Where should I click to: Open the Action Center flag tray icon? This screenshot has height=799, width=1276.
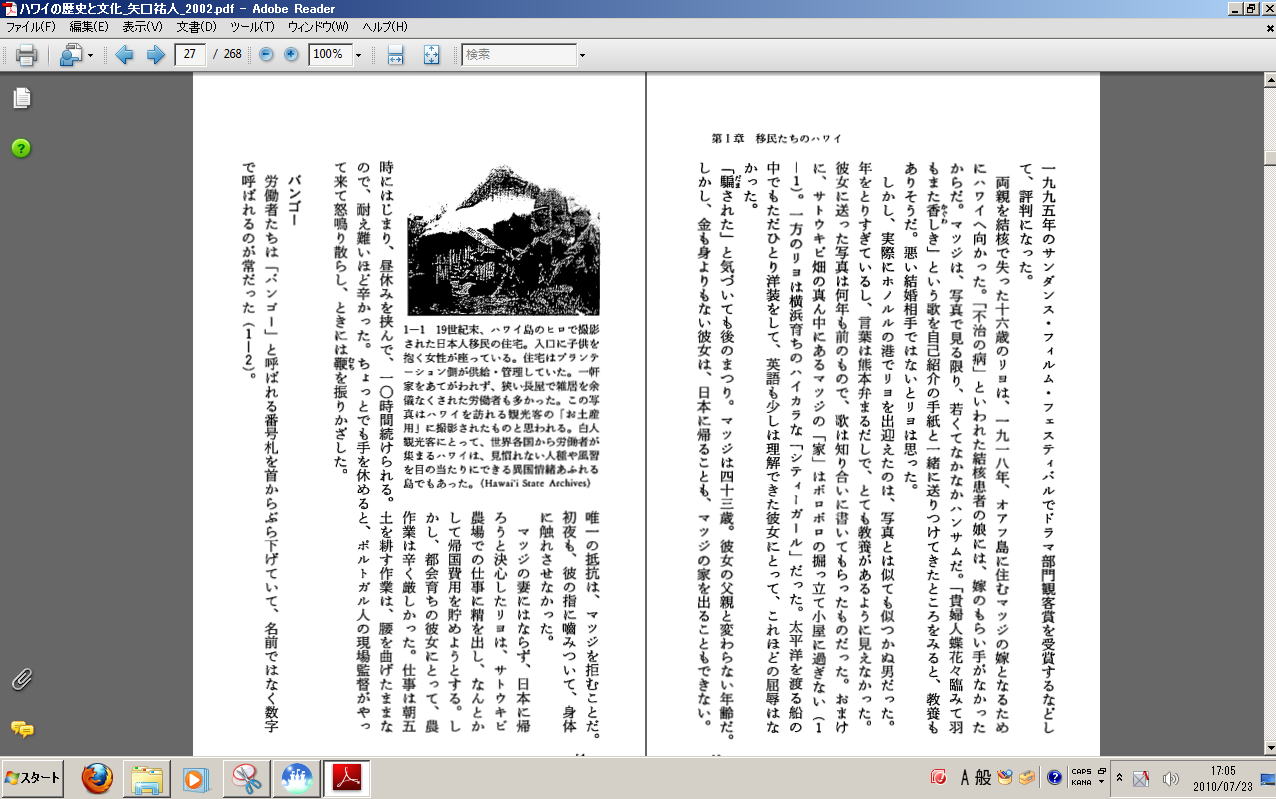tap(1142, 777)
